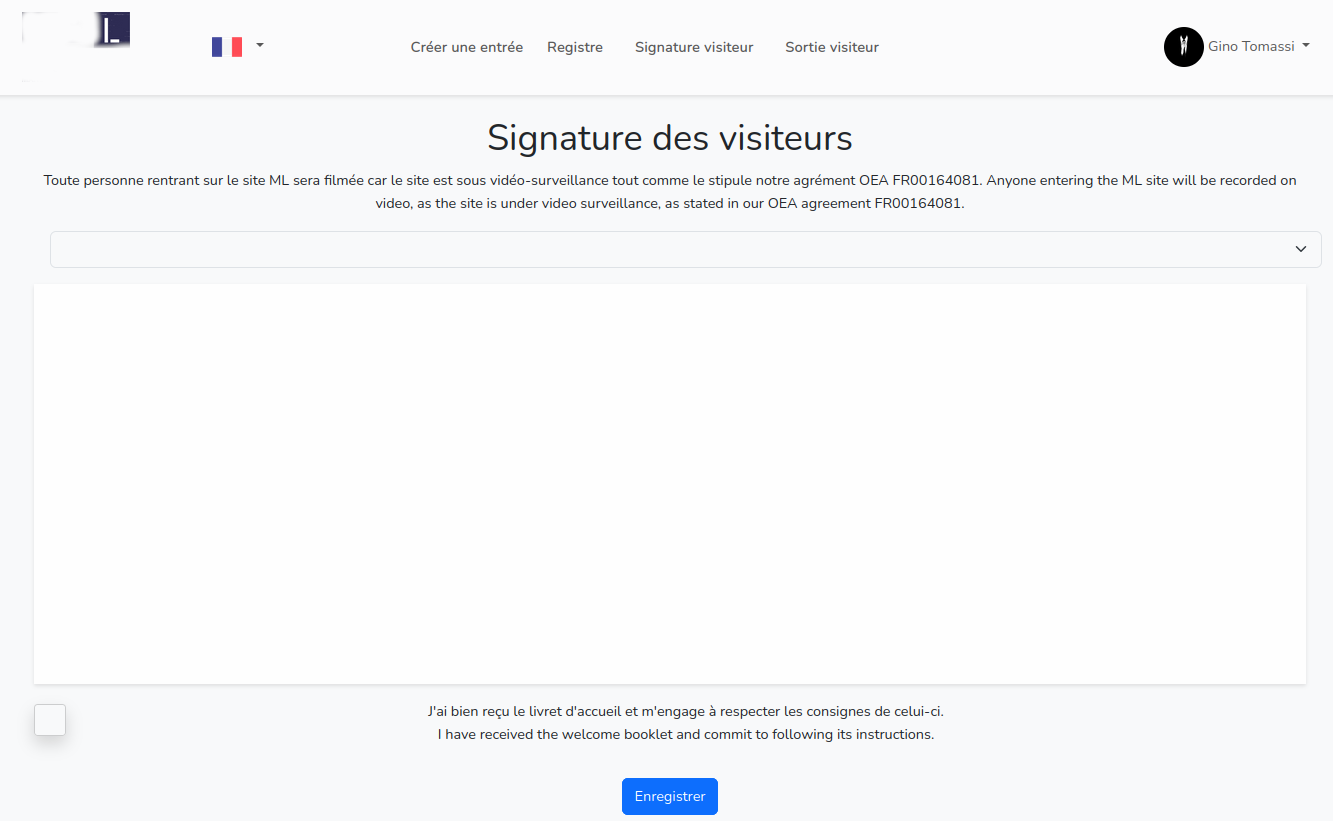The height and width of the screenshot is (821, 1333).
Task: Click the company logo in the header
Action: click(x=75, y=30)
